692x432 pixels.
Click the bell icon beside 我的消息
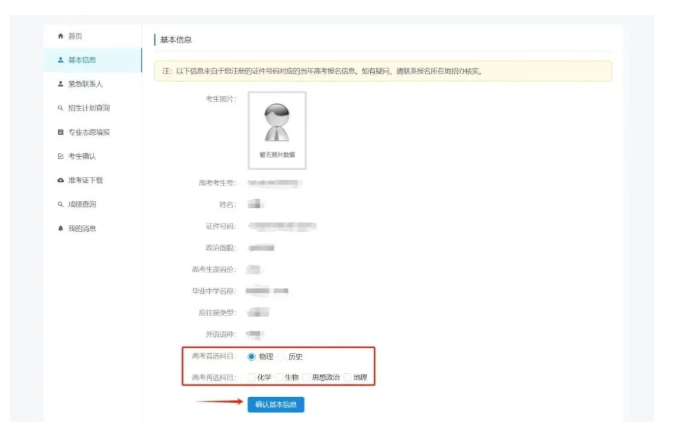pyautogui.click(x=60, y=228)
